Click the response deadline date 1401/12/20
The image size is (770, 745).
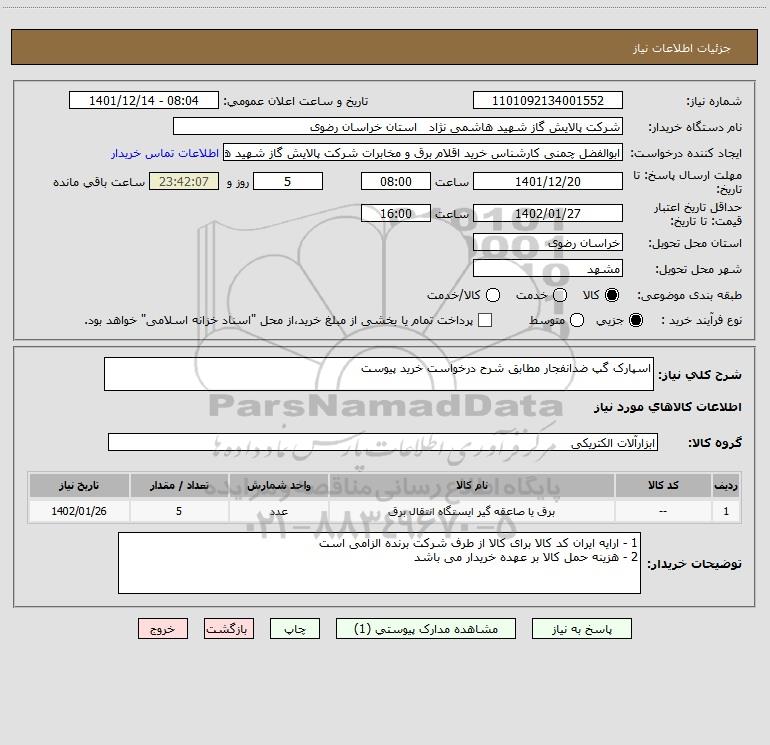click(x=548, y=181)
